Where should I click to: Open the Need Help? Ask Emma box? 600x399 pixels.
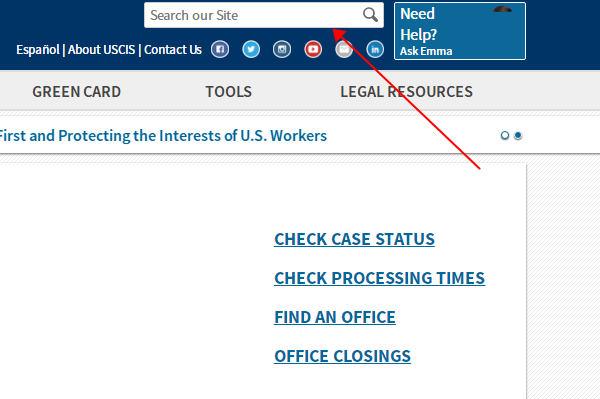pos(460,31)
